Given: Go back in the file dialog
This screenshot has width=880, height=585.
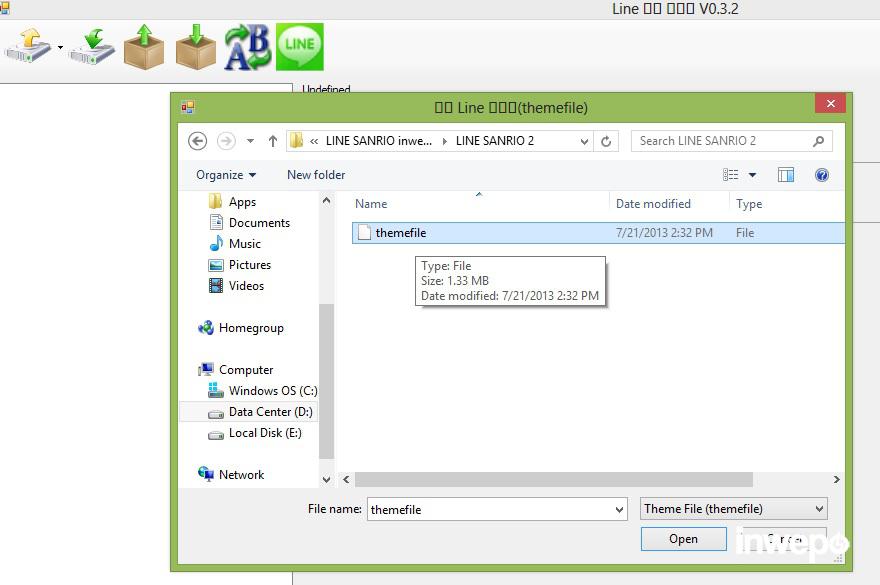Looking at the screenshot, I should pyautogui.click(x=198, y=141).
